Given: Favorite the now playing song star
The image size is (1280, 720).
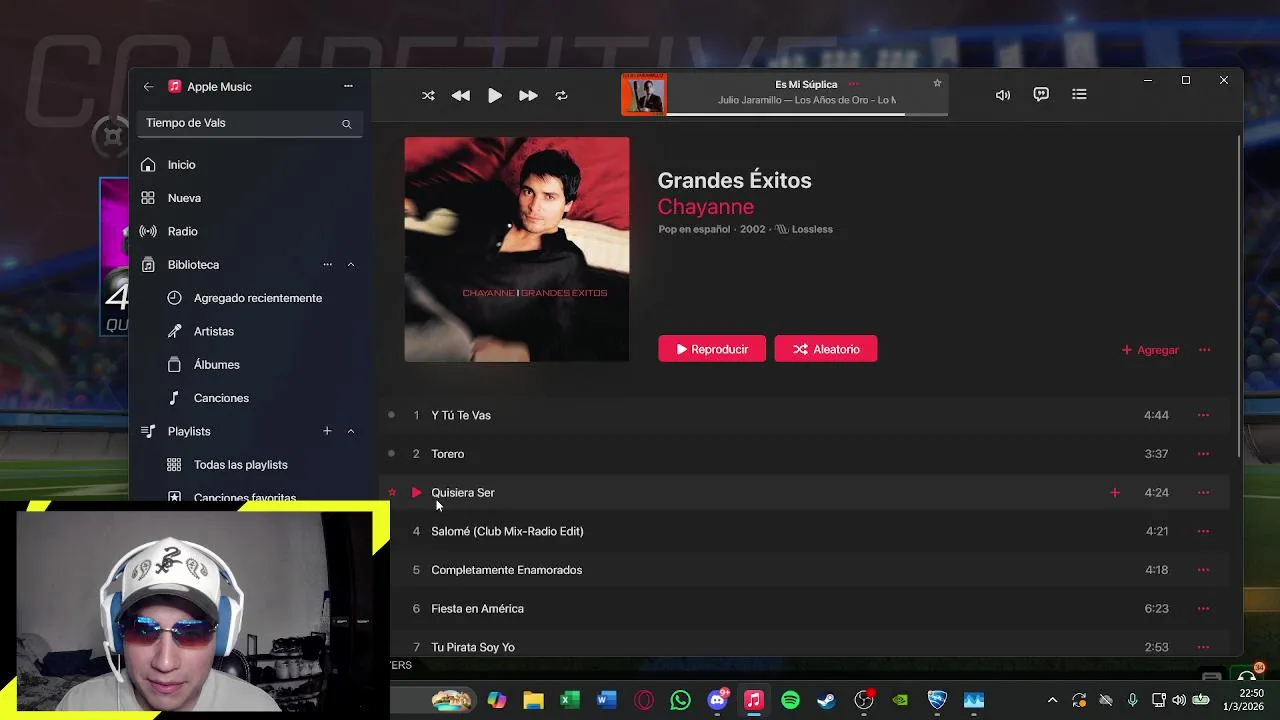Looking at the screenshot, I should click(x=937, y=83).
